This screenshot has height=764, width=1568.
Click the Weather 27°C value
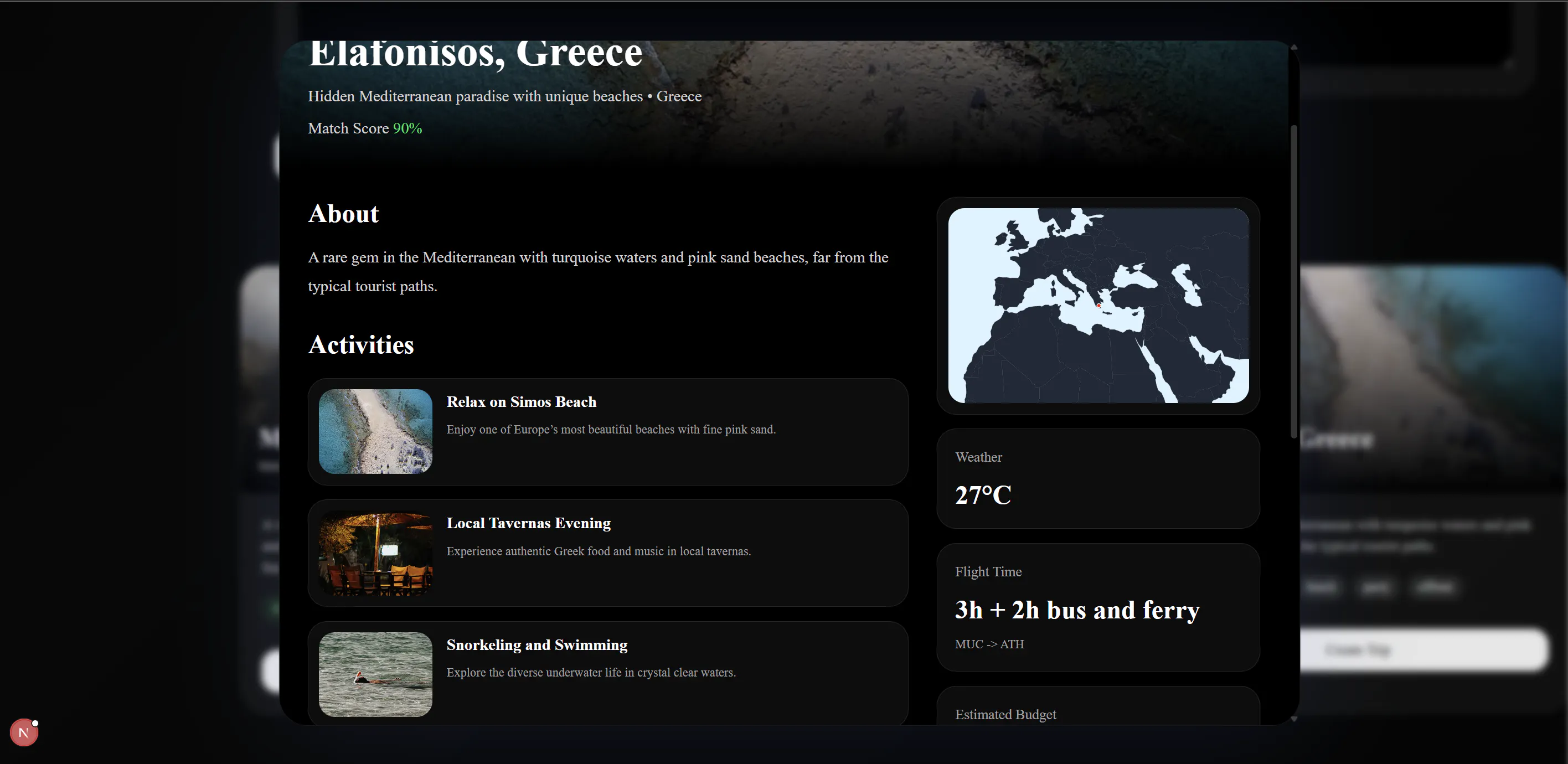click(982, 495)
